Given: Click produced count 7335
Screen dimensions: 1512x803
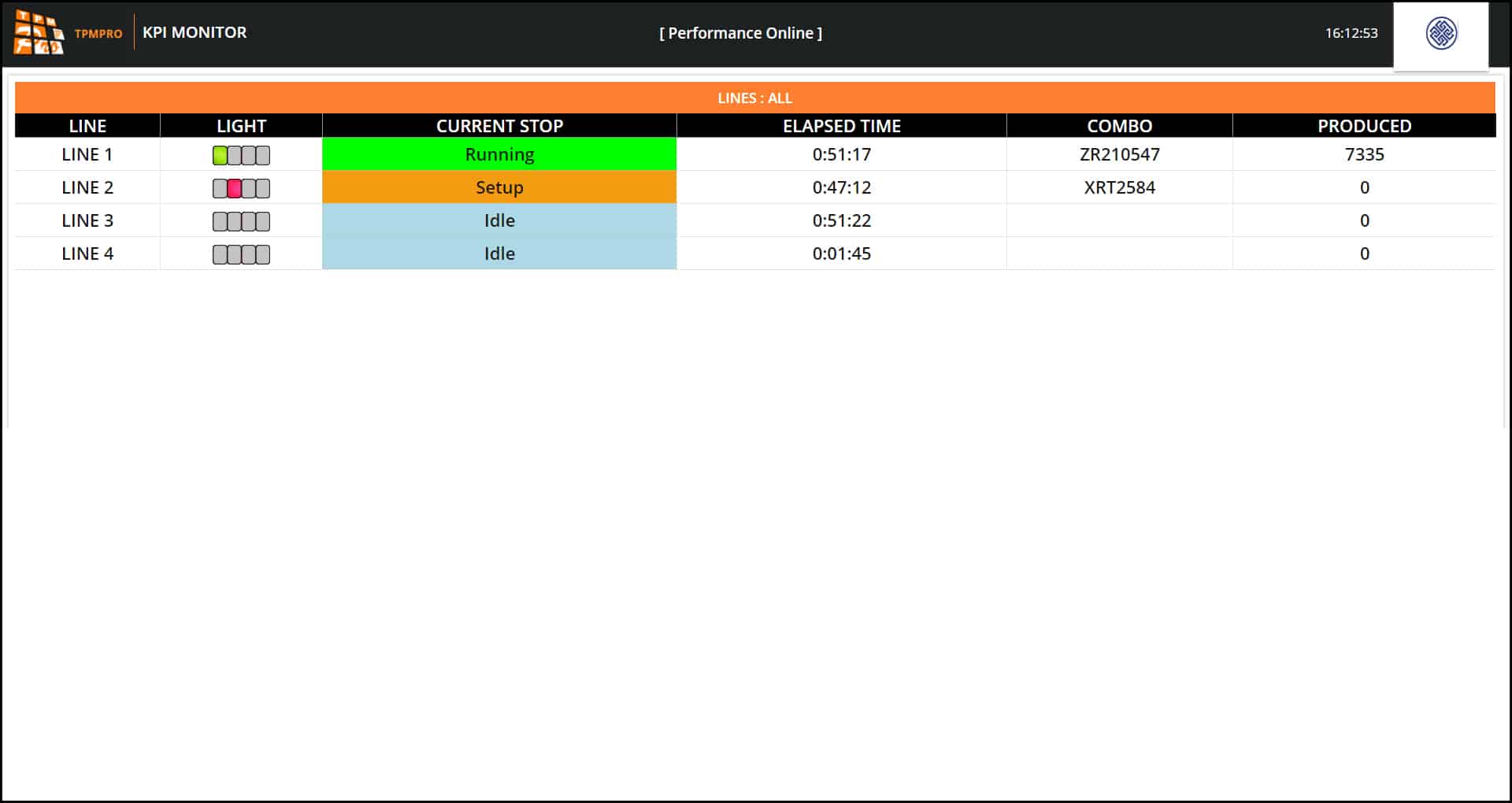Looking at the screenshot, I should click(x=1364, y=154).
